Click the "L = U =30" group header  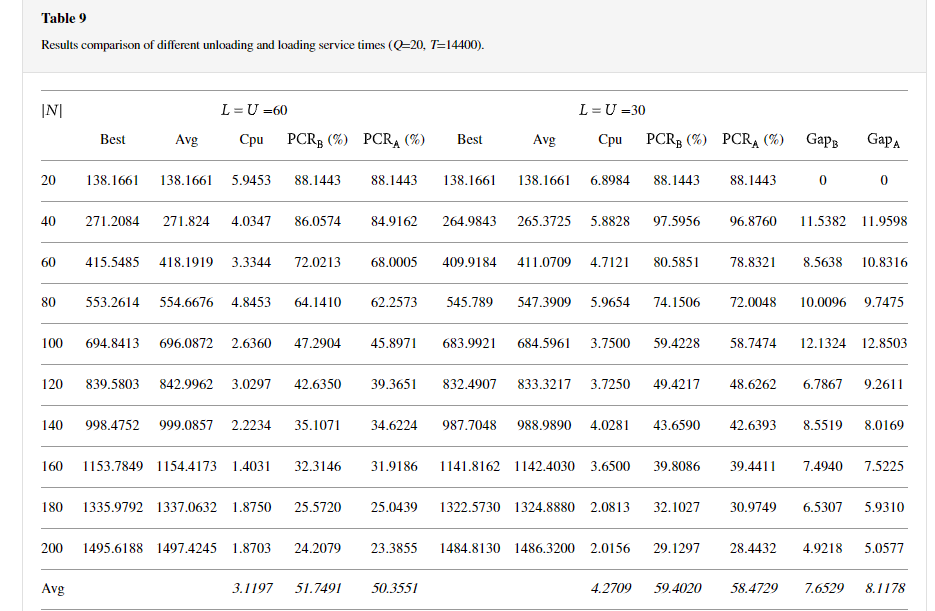coord(612,110)
